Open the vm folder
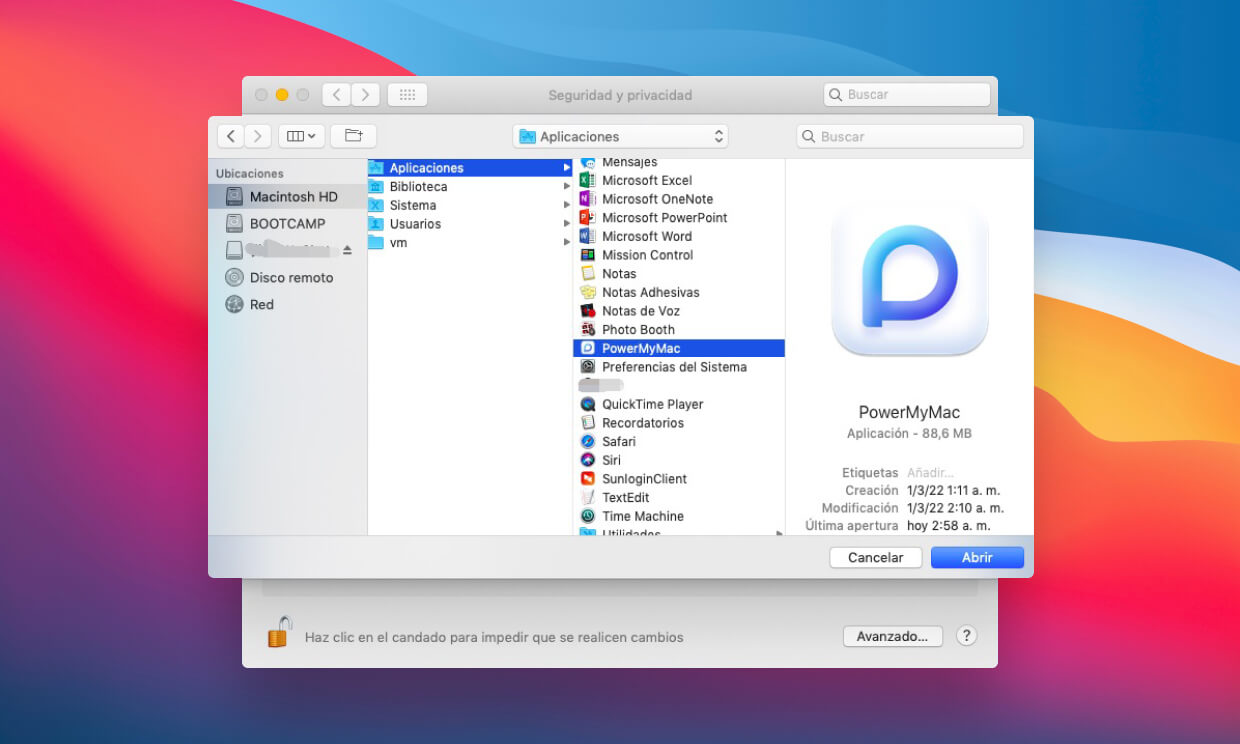The width and height of the screenshot is (1240, 744). pos(470,243)
